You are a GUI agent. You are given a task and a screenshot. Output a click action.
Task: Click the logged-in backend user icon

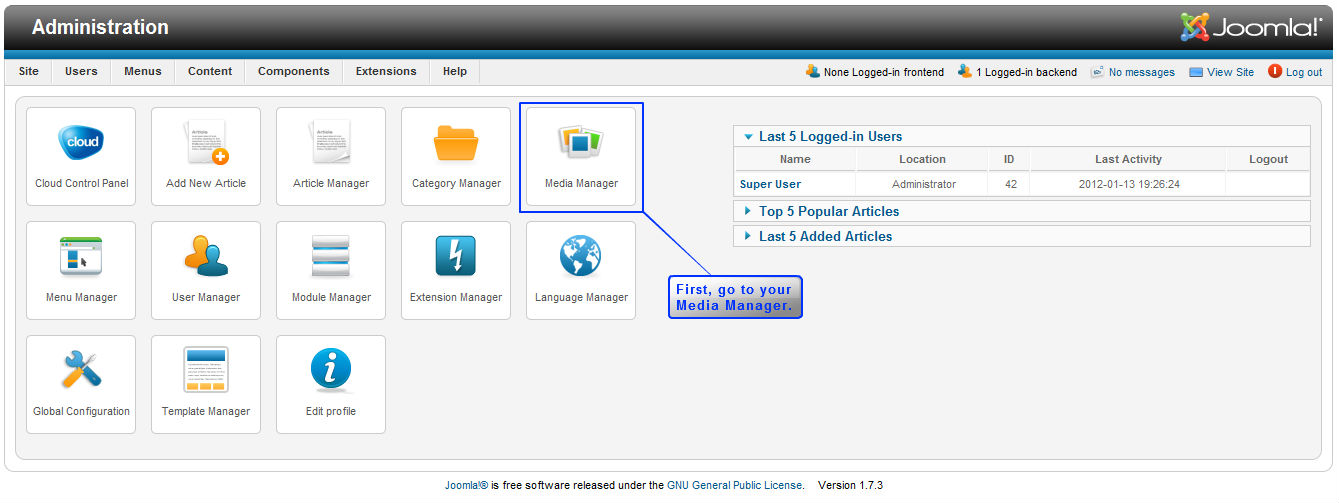965,71
